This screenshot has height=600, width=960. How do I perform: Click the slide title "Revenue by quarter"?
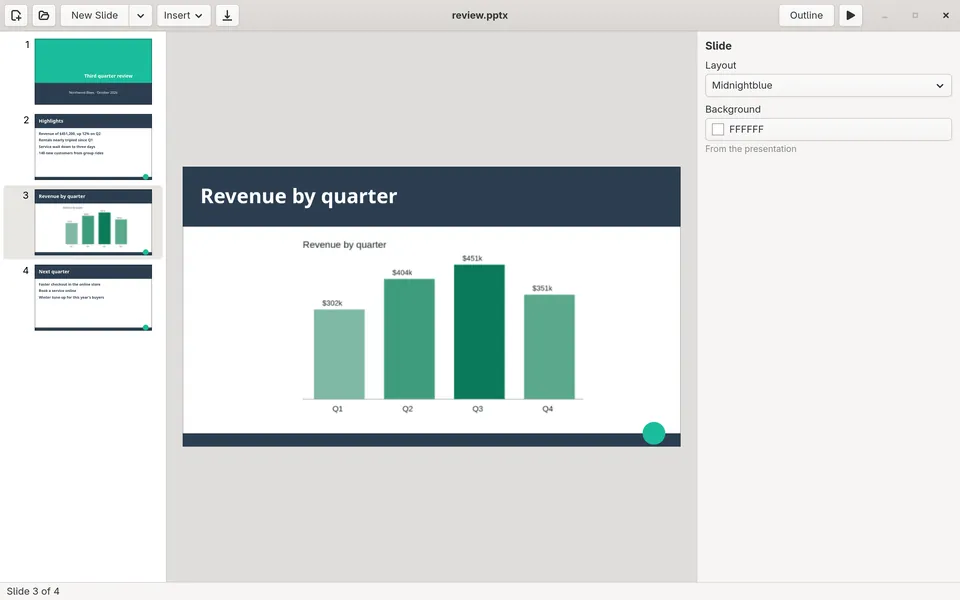pyautogui.click(x=299, y=196)
